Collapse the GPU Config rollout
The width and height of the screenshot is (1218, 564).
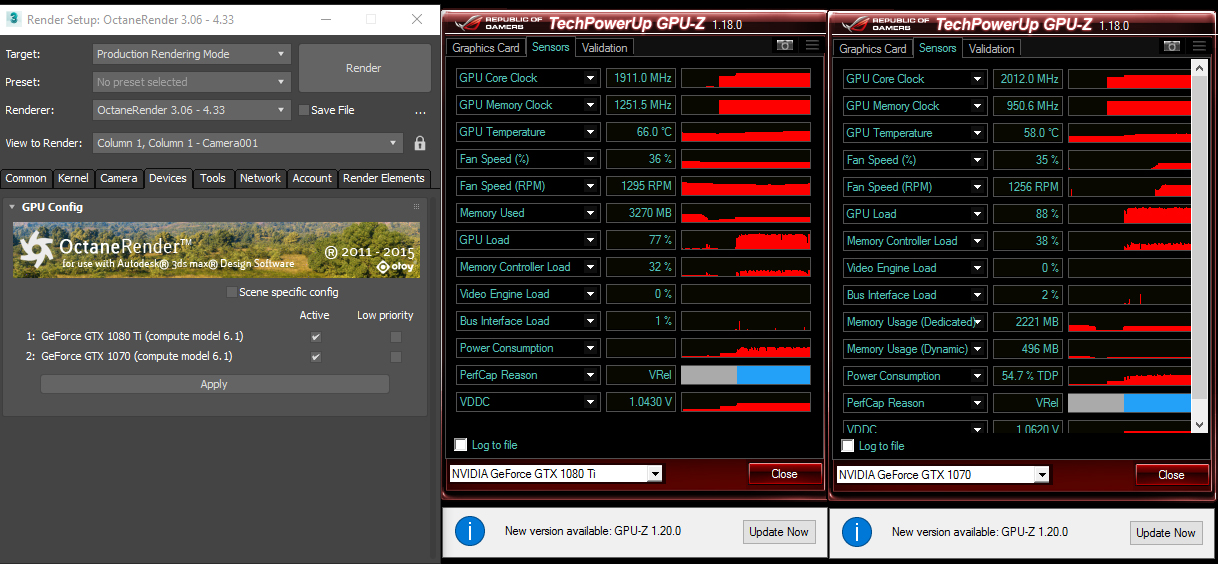pyautogui.click(x=13, y=207)
